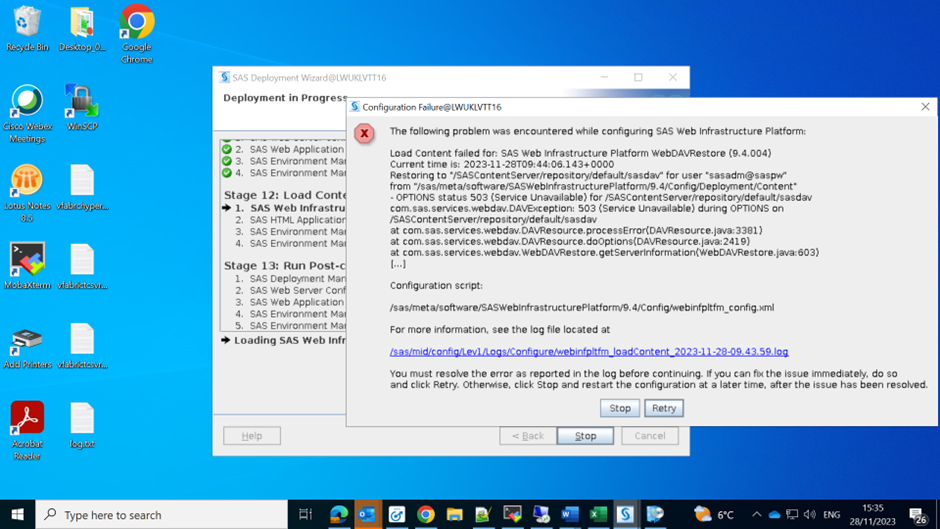Image resolution: width=940 pixels, height=529 pixels.
Task: Select Stage 13 step 3 SAS Web Application
Action: click(290, 302)
